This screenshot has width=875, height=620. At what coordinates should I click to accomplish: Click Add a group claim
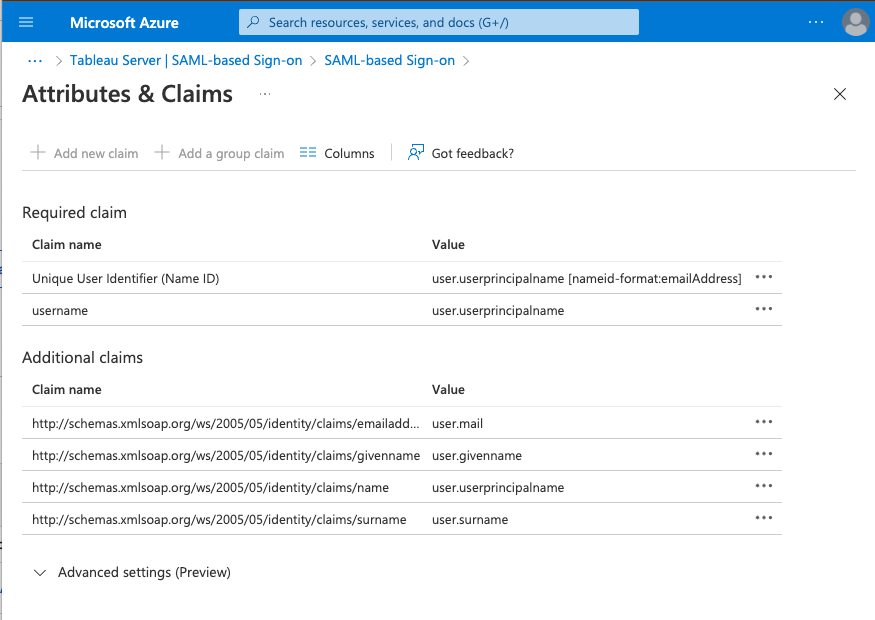219,153
